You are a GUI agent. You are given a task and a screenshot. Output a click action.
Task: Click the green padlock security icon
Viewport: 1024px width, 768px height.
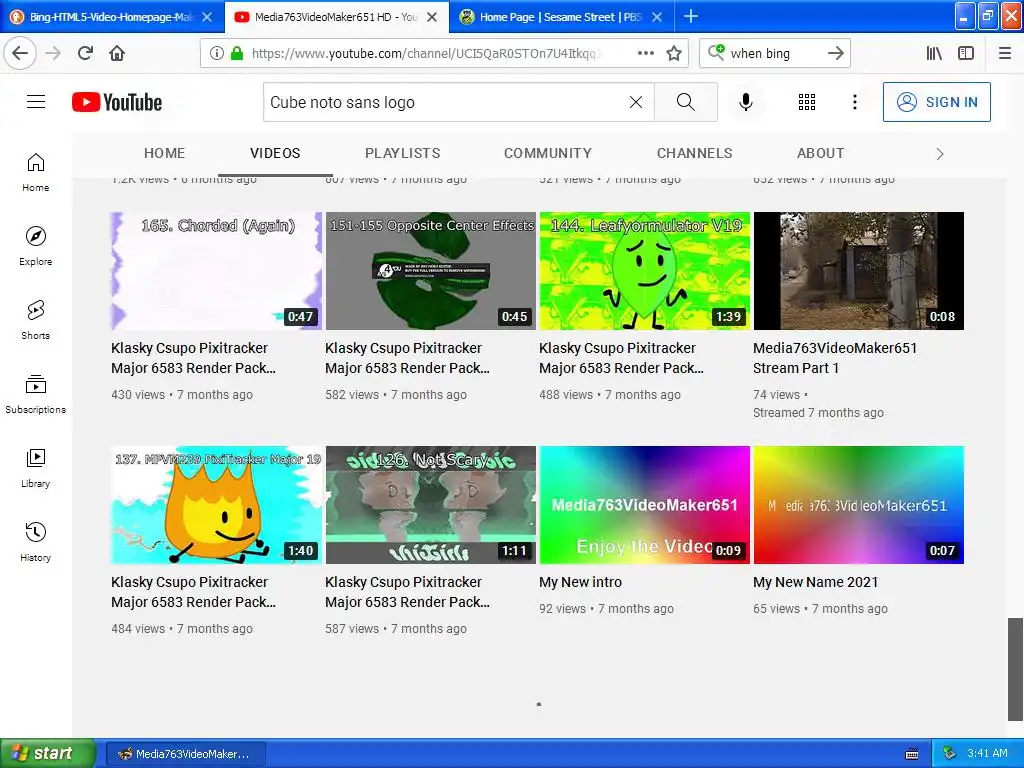click(x=237, y=53)
